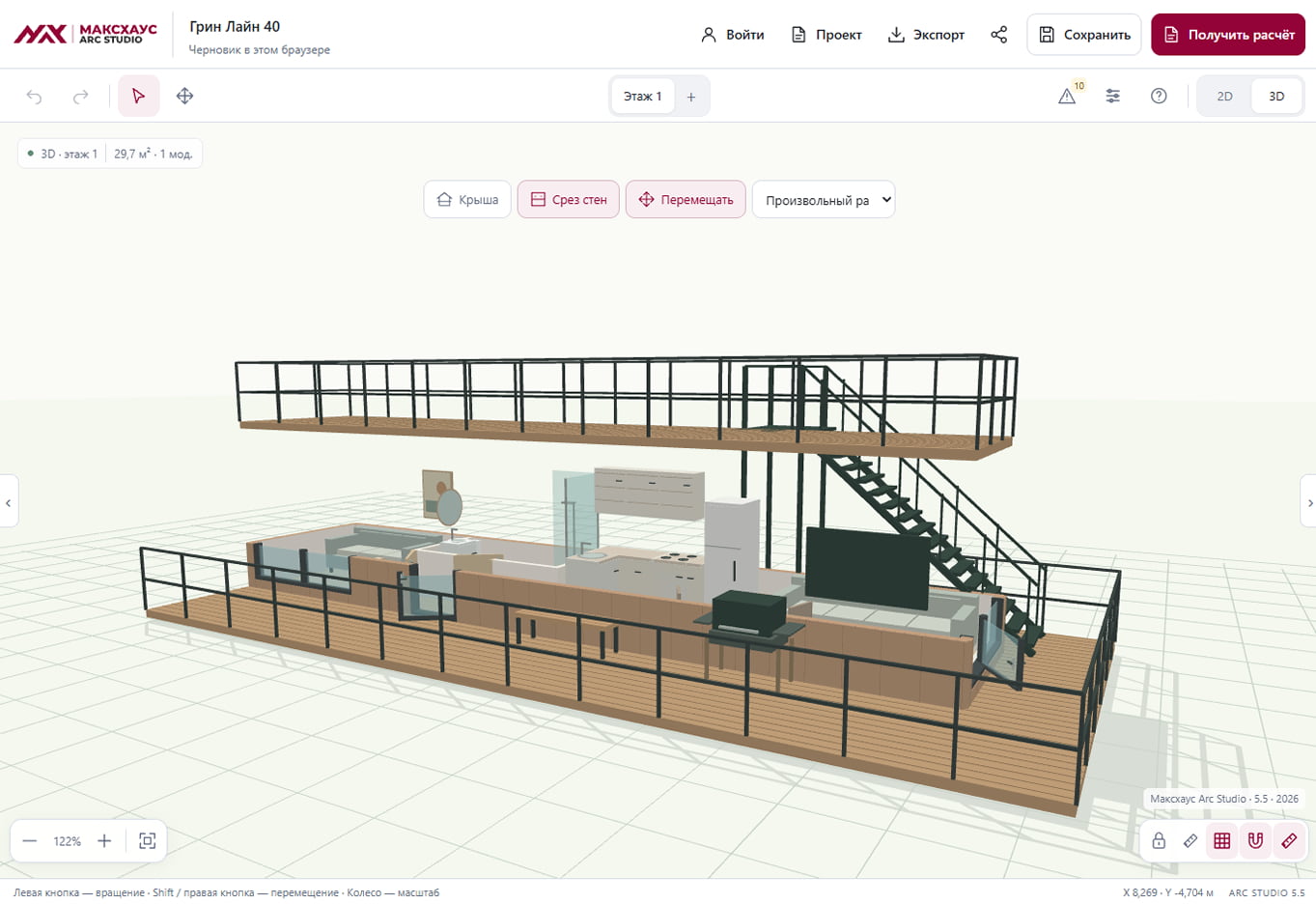Click the X 8,269 · Y -4,704 м coordinates readout

coord(1168,892)
